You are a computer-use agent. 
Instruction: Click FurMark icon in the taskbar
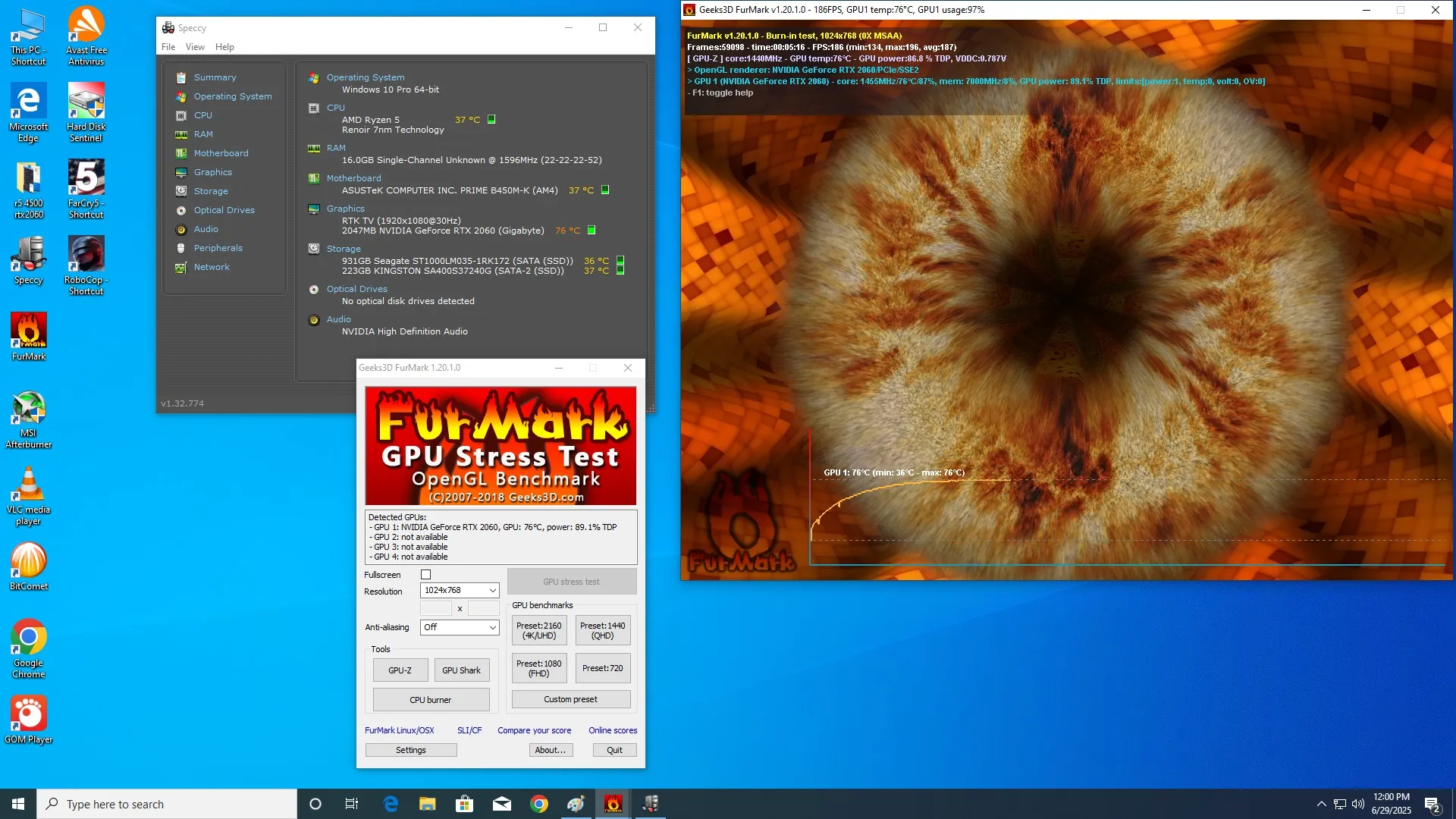pos(613,804)
